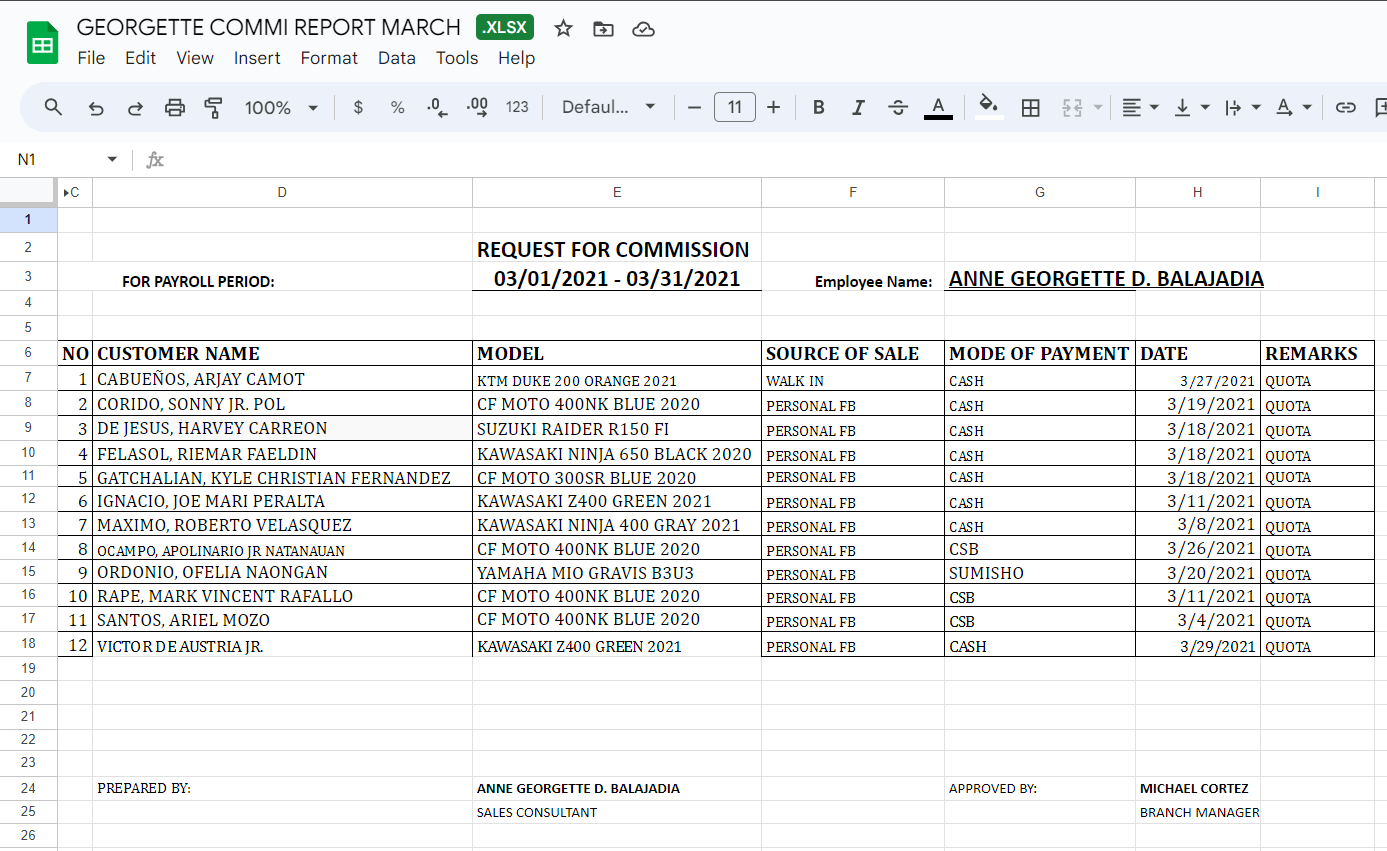This screenshot has width=1387, height=851.
Task: Click the select-all corner box
Action: pos(28,192)
